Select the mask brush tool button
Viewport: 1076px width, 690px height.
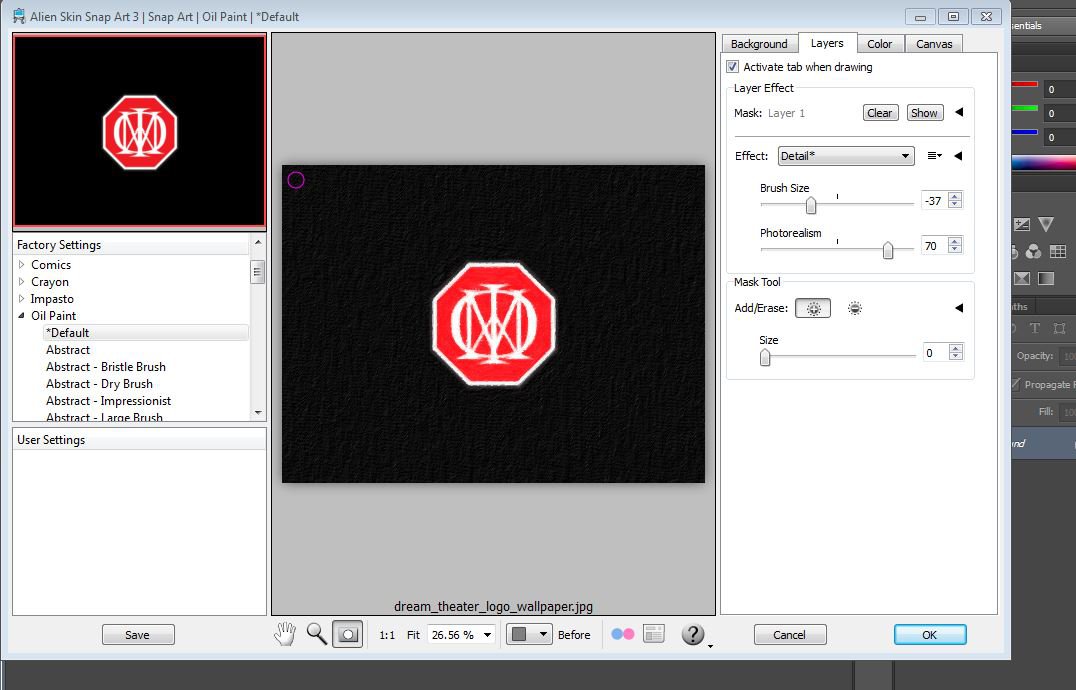pos(347,634)
